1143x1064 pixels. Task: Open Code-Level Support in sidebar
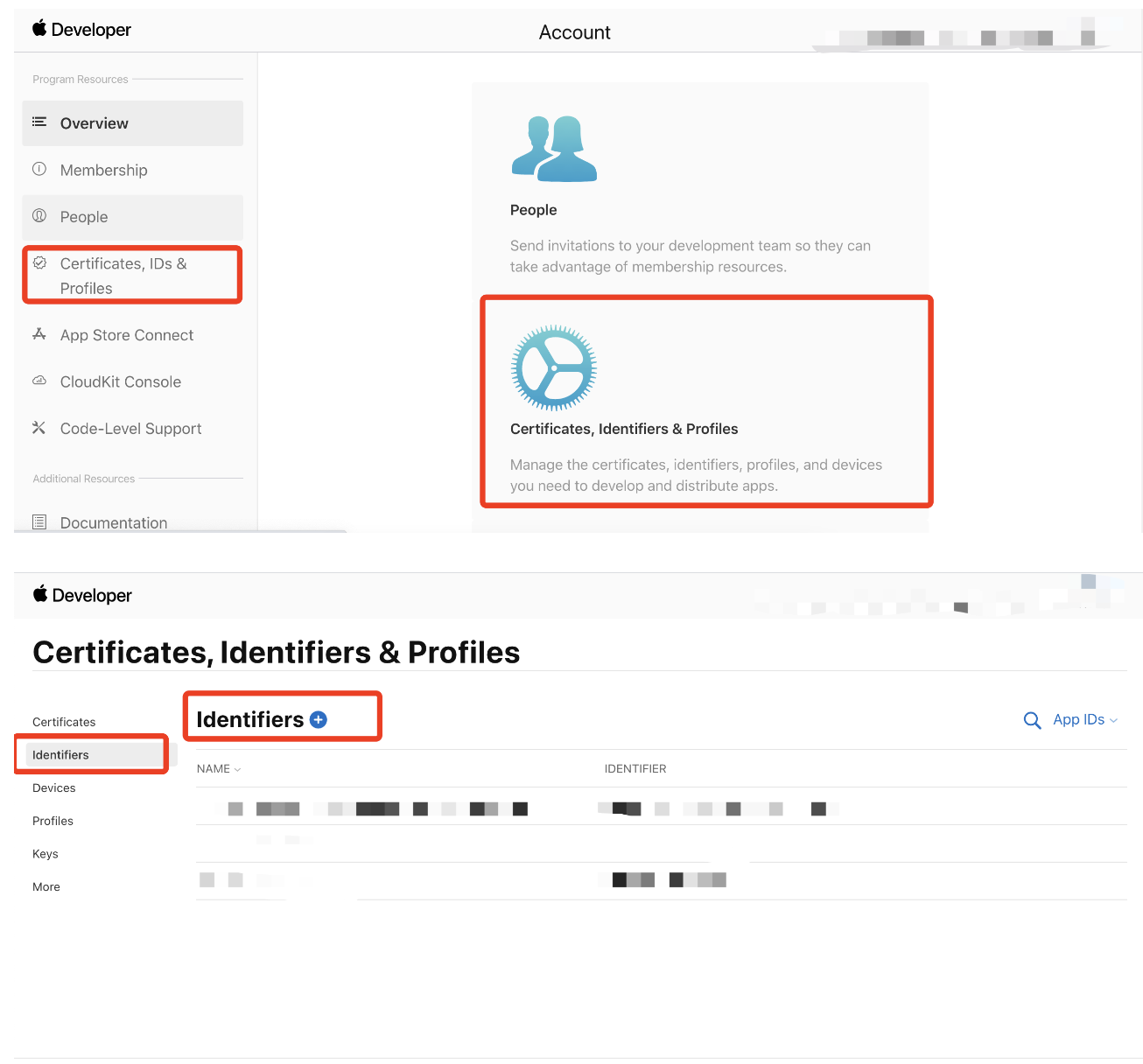tap(132, 429)
